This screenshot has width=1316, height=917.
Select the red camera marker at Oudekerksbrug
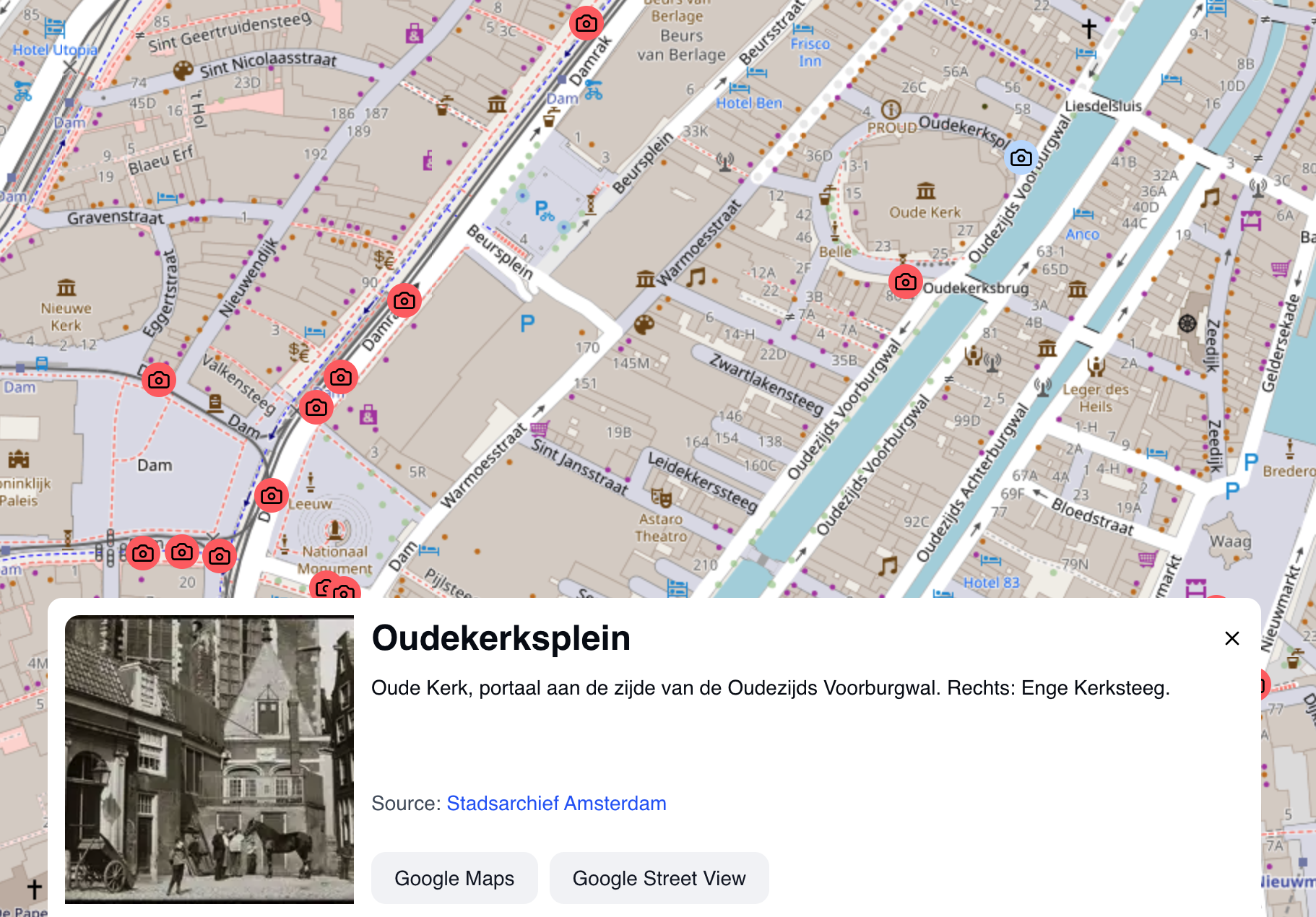905,282
